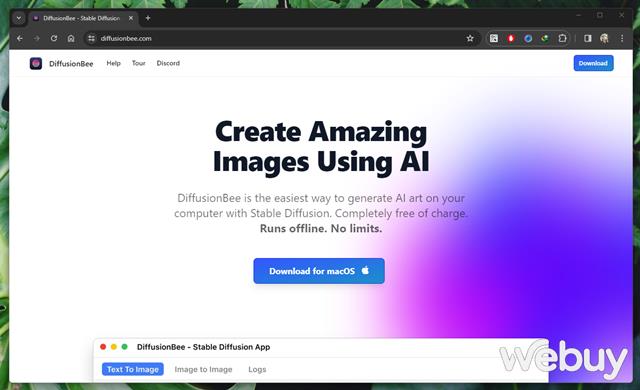This screenshot has height=390, width=640.
Task: Open the first extension icon after the bookmark star
Action: 494,38
